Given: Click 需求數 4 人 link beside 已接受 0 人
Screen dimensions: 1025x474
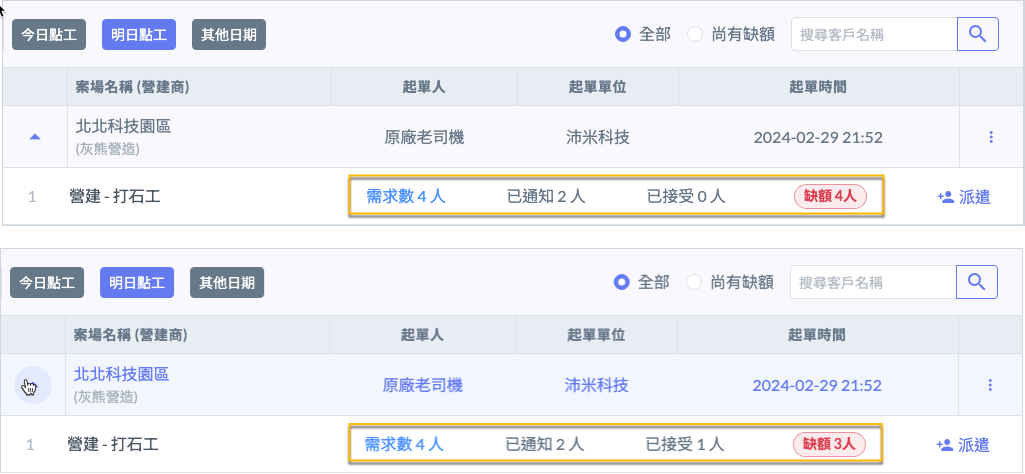Looking at the screenshot, I should point(406,196).
